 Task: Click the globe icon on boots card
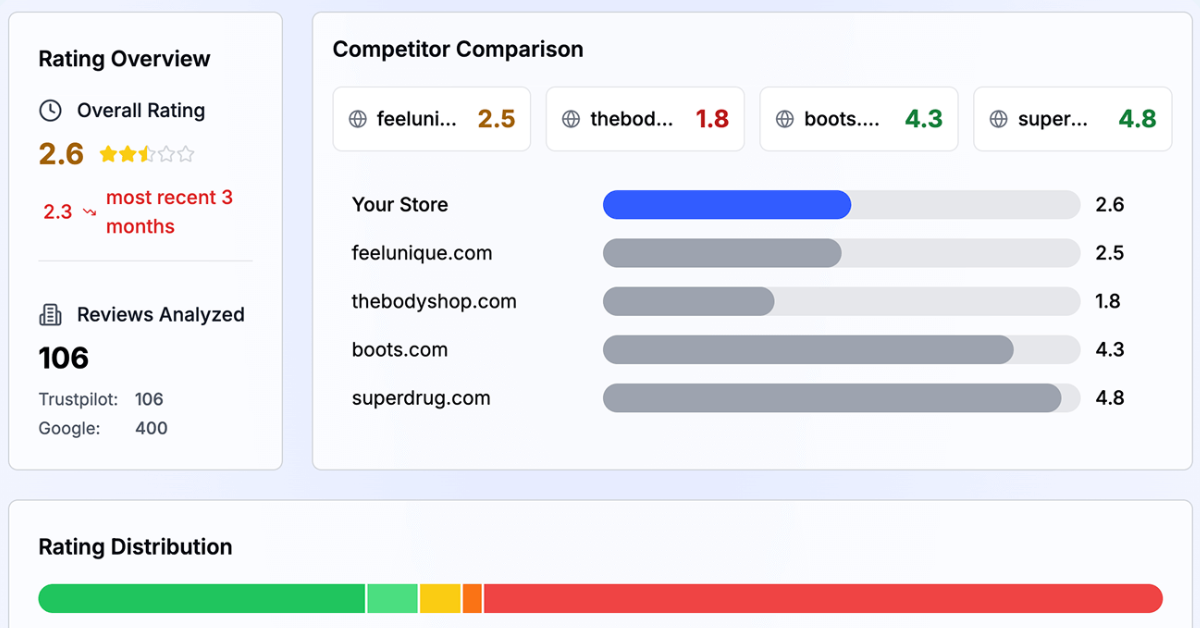[786, 119]
